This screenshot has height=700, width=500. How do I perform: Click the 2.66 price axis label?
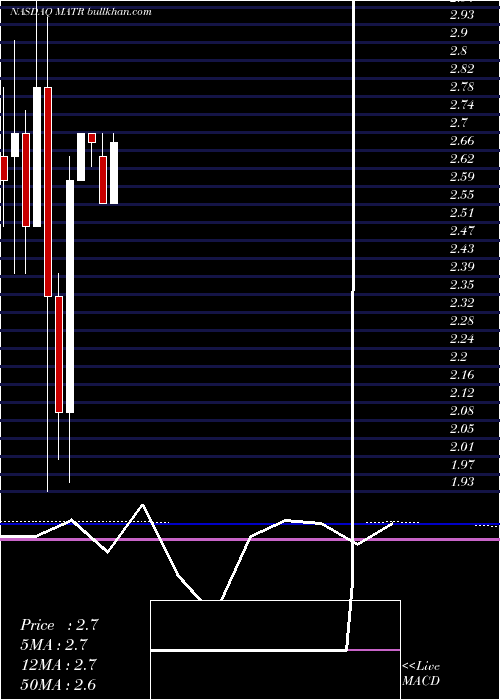point(462,141)
